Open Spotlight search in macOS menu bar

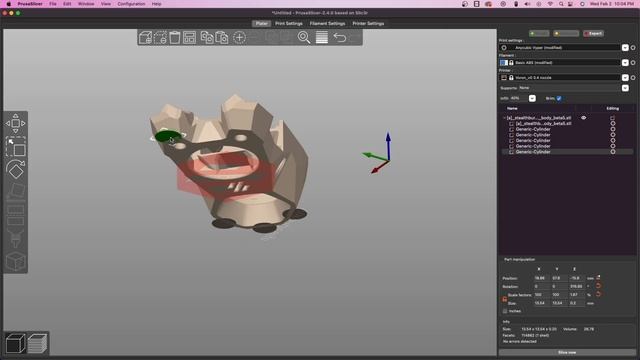coord(561,4)
